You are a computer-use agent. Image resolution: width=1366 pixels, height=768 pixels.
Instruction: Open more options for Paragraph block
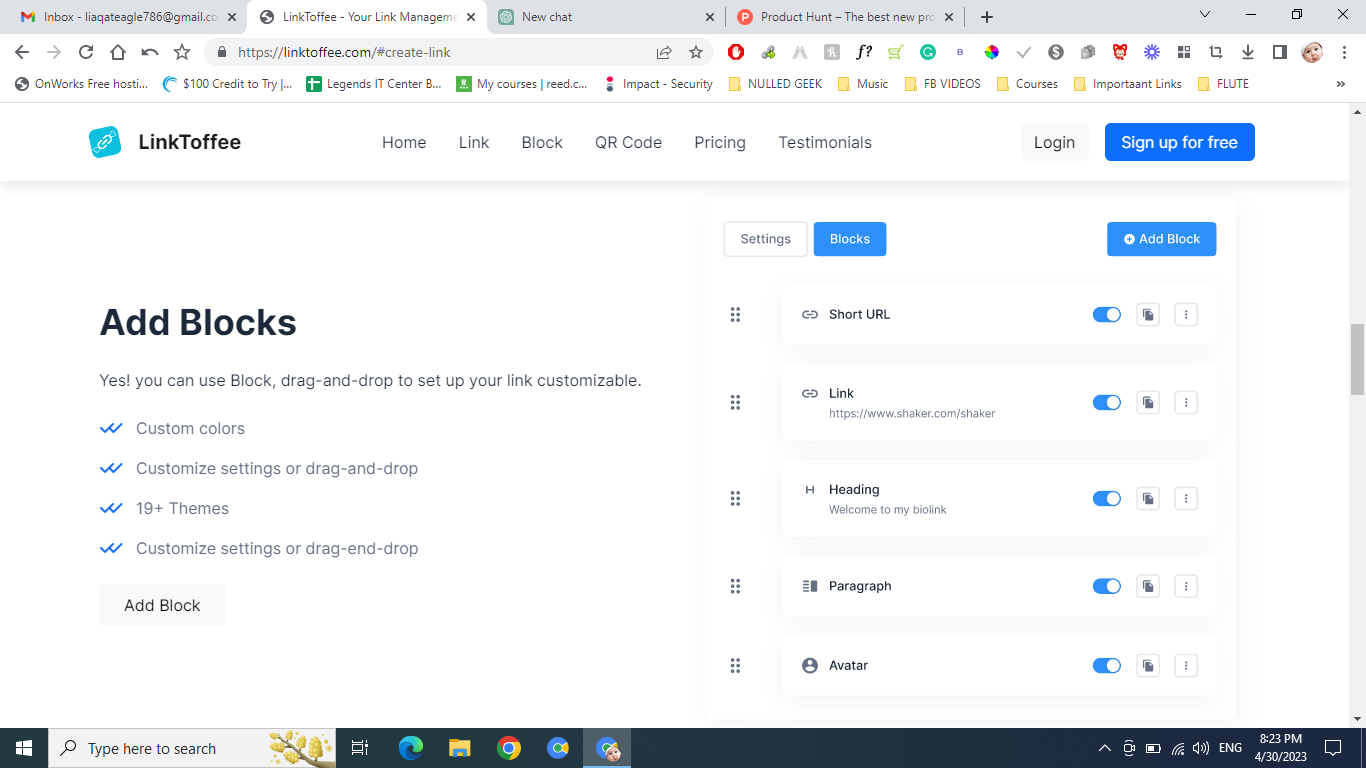[x=1186, y=586]
